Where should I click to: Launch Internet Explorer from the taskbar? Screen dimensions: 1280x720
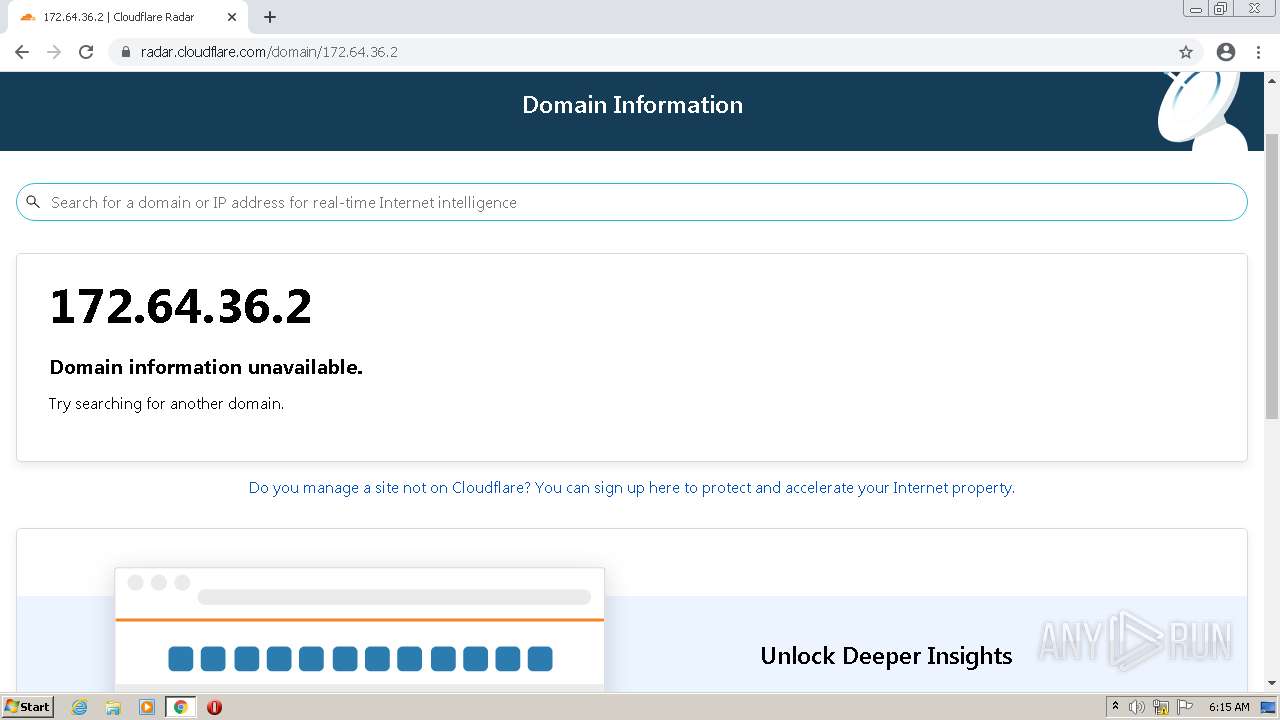(80, 707)
